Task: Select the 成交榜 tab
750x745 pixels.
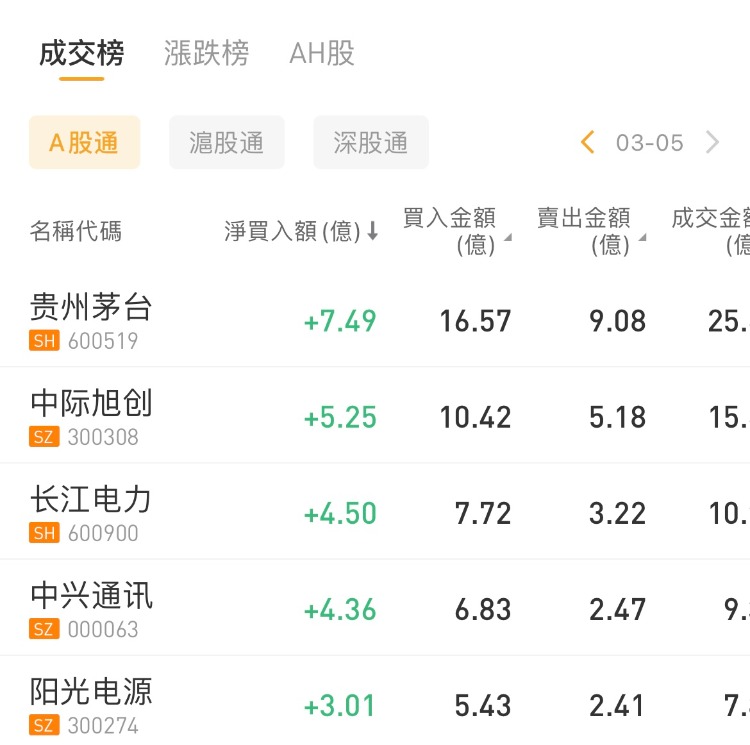Action: pyautogui.click(x=82, y=53)
